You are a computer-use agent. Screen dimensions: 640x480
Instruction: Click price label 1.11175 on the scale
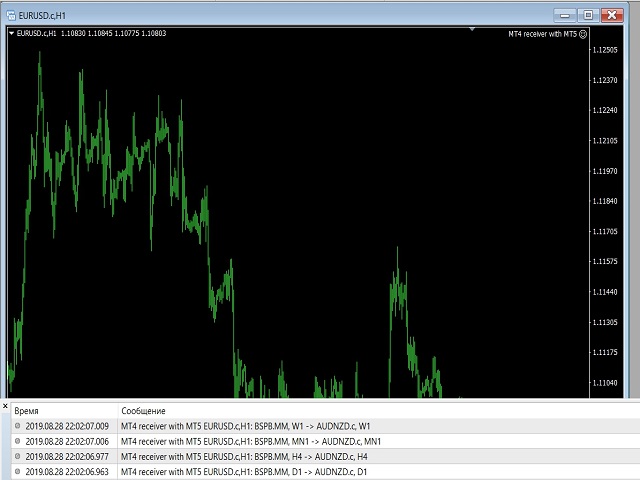point(605,352)
